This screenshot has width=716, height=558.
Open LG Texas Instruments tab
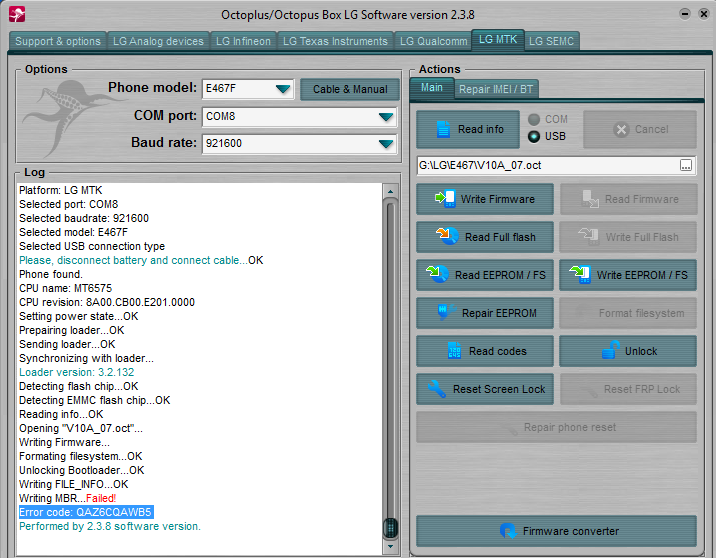(x=335, y=41)
